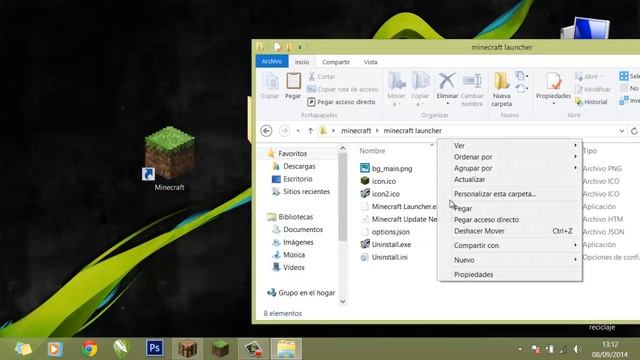
Task: Click the Copiar ribbon icon
Action: tap(270, 86)
